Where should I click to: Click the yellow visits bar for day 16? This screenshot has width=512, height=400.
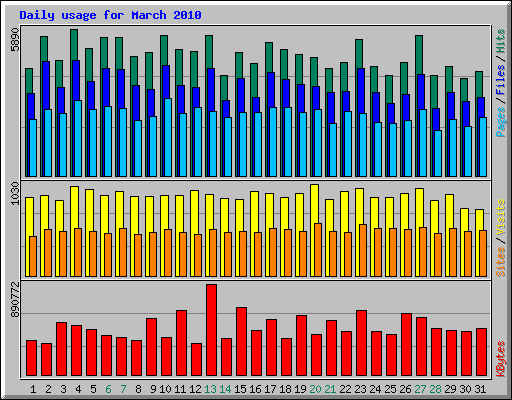tap(254, 212)
